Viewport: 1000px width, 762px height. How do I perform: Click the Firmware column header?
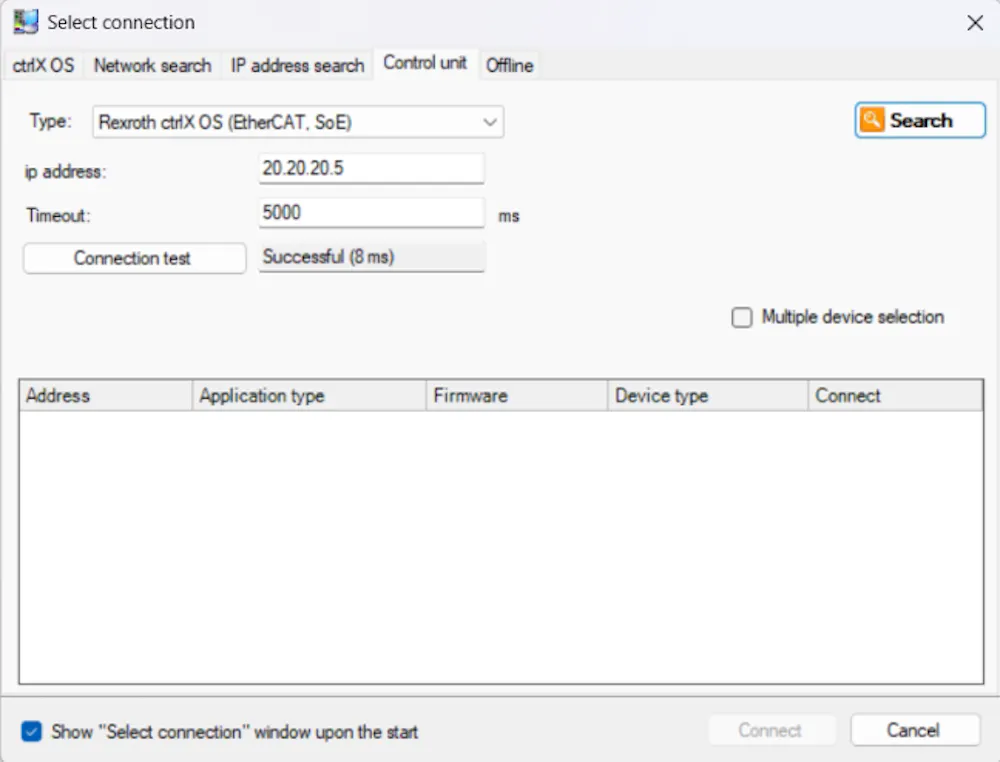(517, 396)
